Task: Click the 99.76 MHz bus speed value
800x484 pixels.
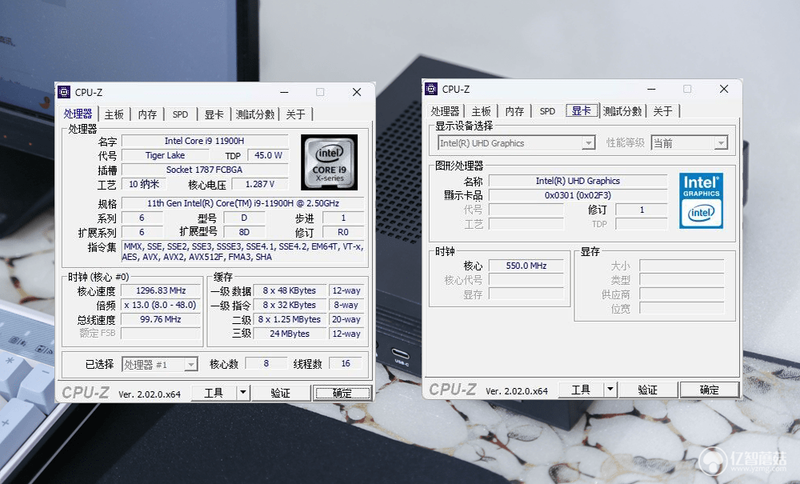Action: click(x=161, y=319)
